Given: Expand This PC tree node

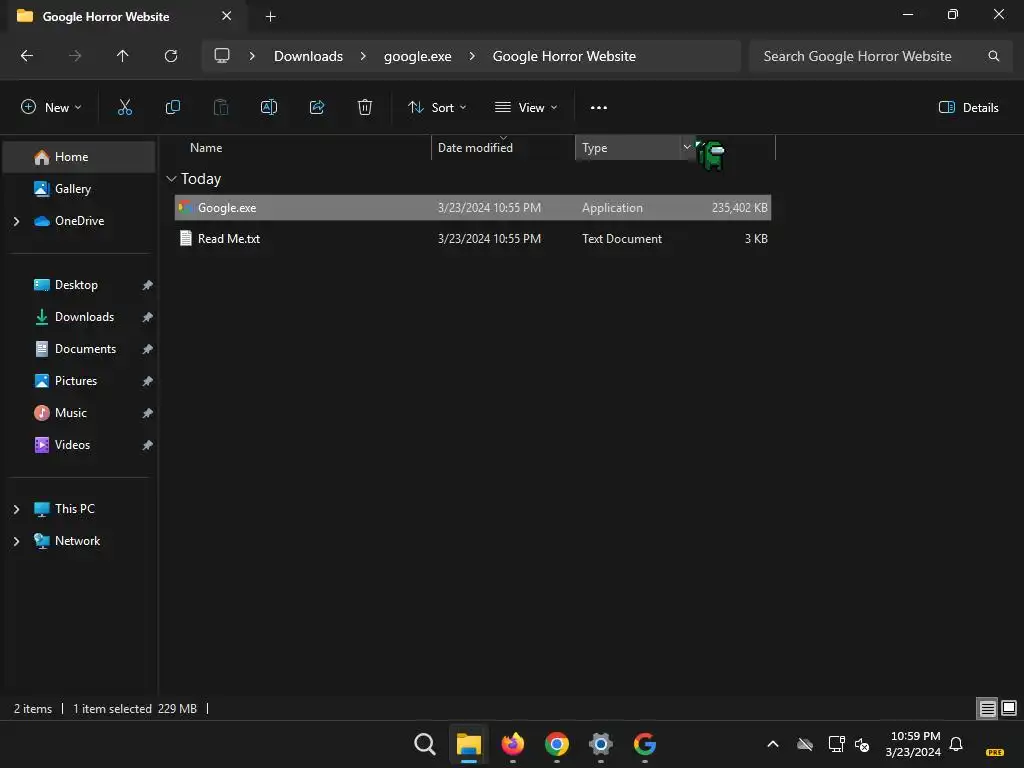Looking at the screenshot, I should 16,509.
